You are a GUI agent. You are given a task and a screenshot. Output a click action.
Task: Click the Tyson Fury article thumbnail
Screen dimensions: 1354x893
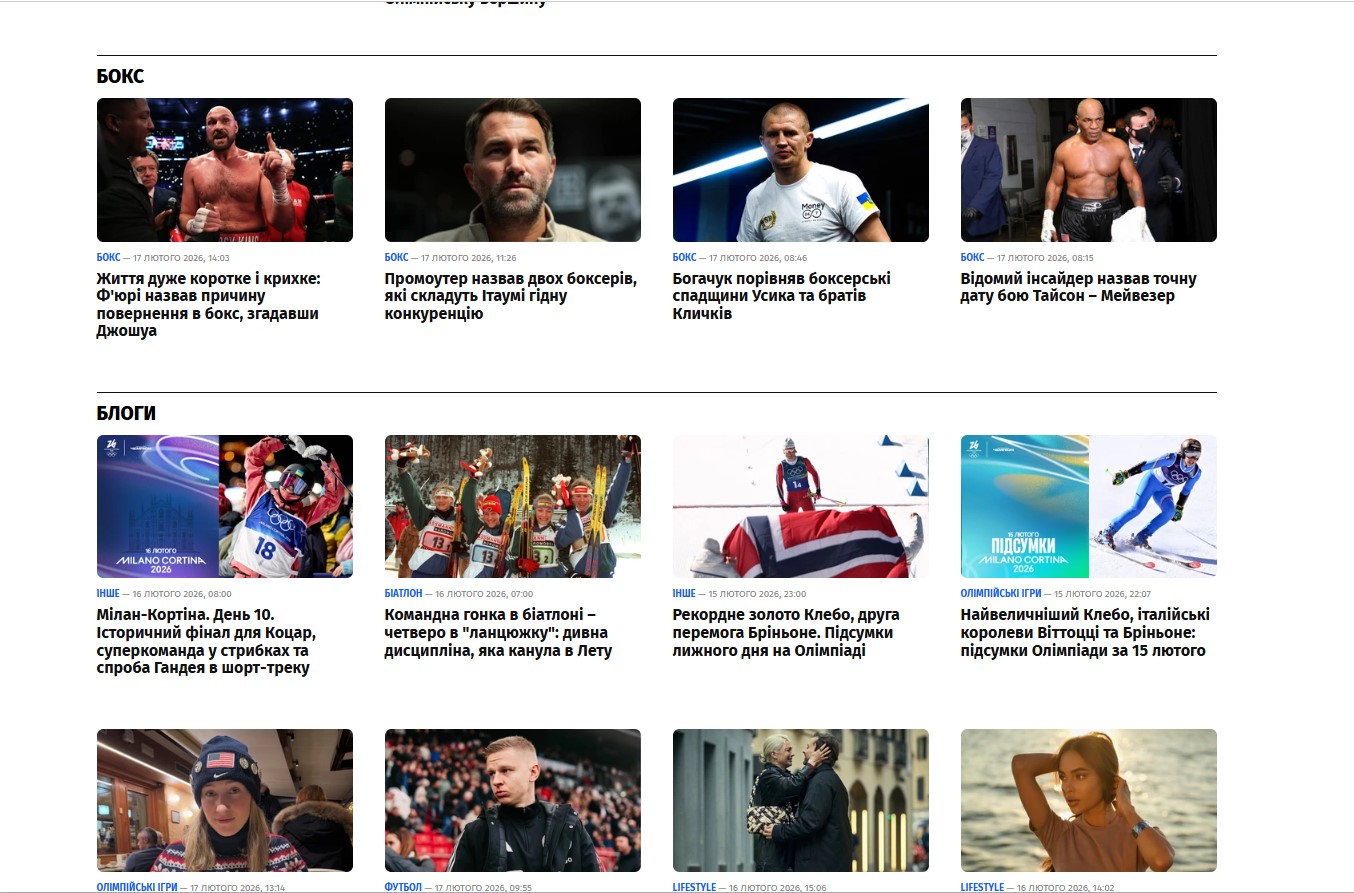(225, 170)
